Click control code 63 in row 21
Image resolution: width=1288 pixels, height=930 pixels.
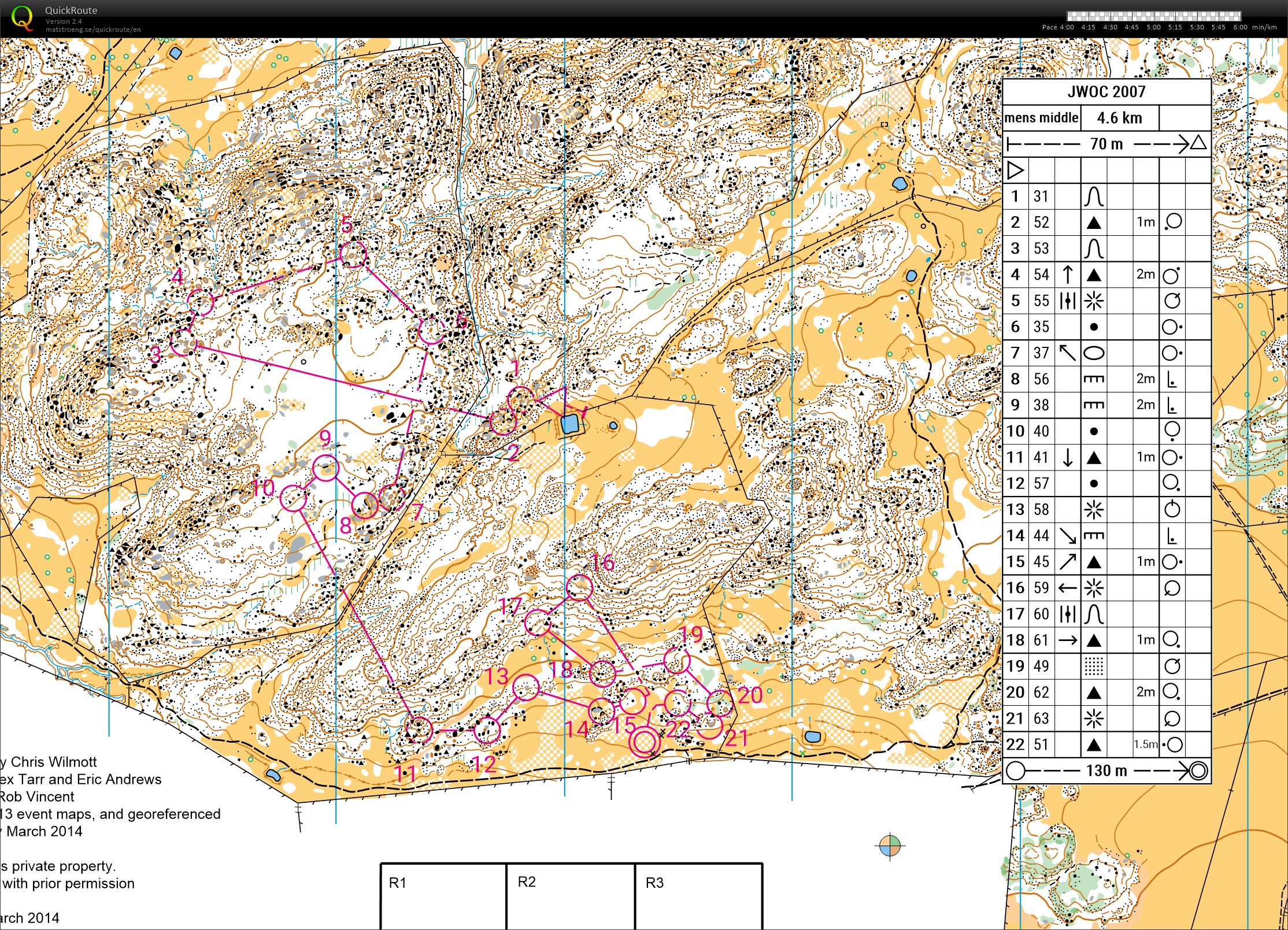click(1041, 718)
